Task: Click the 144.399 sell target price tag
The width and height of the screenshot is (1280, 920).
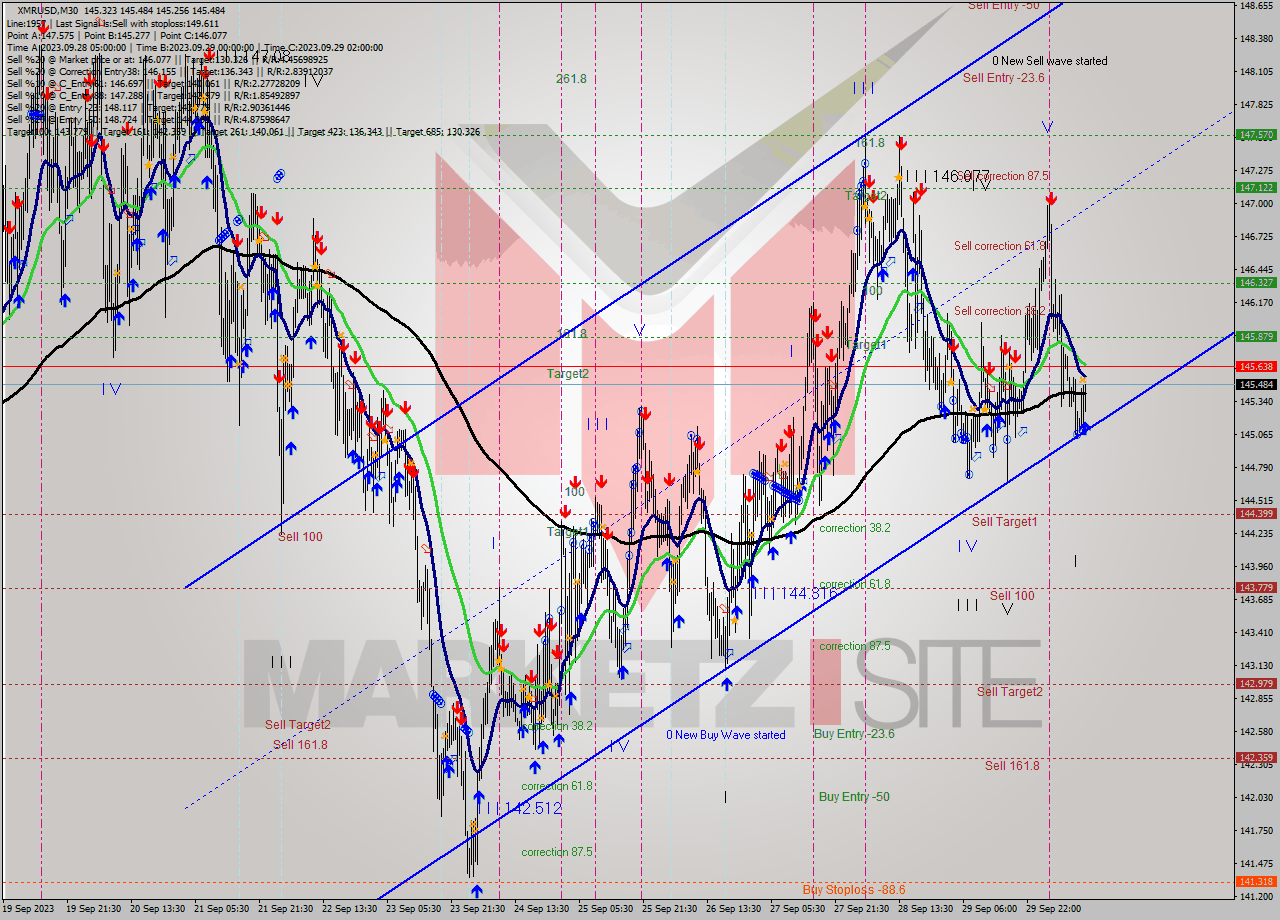Action: (1256, 514)
